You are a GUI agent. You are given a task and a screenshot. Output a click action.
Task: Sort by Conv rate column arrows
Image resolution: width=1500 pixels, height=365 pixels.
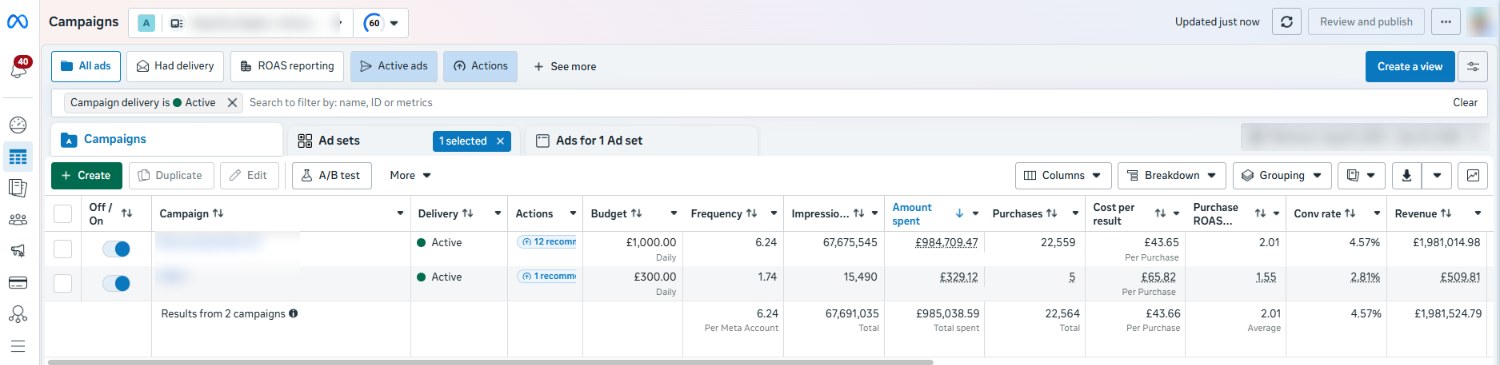[x=1350, y=214]
